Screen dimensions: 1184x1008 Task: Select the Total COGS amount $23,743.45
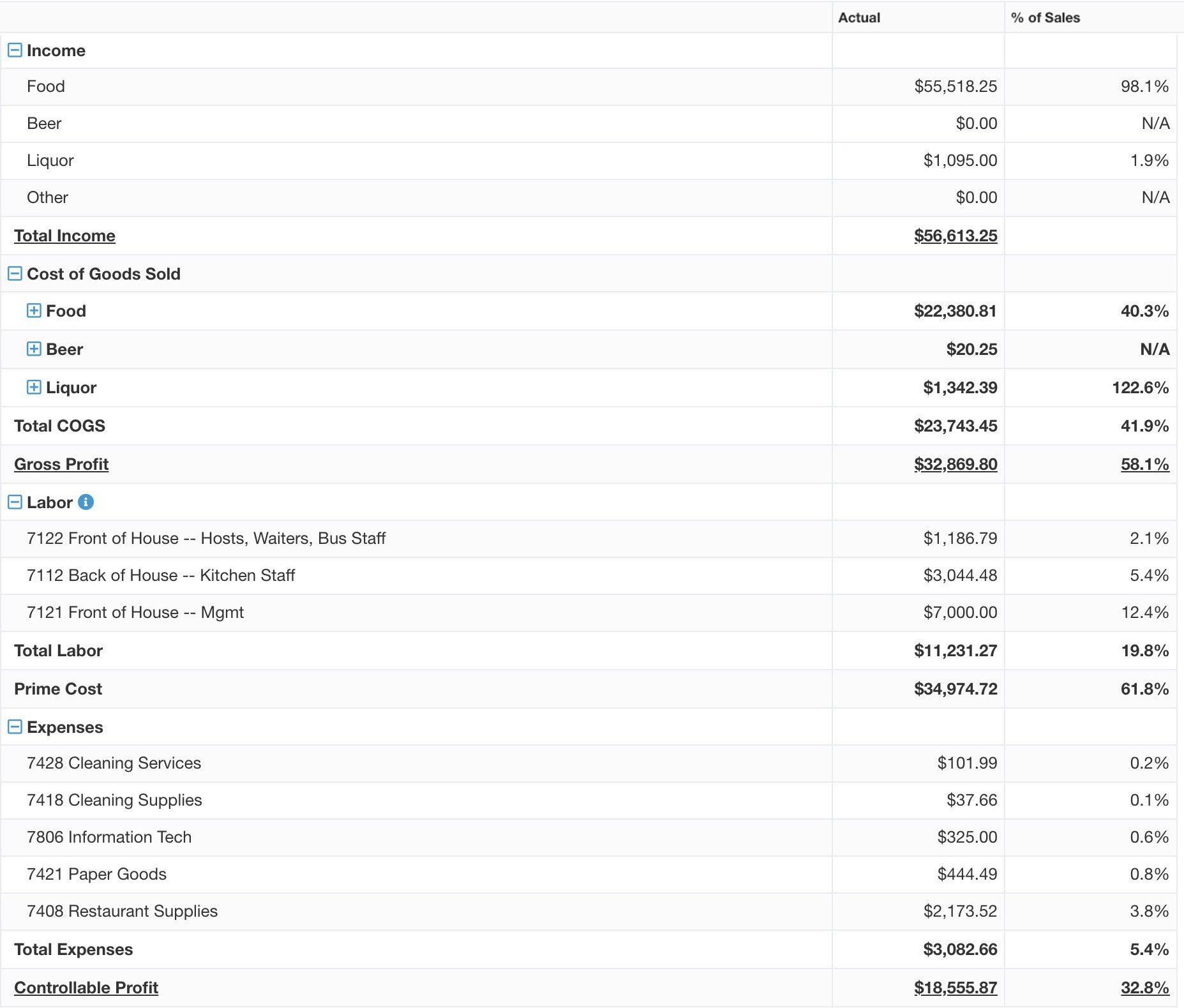955,426
